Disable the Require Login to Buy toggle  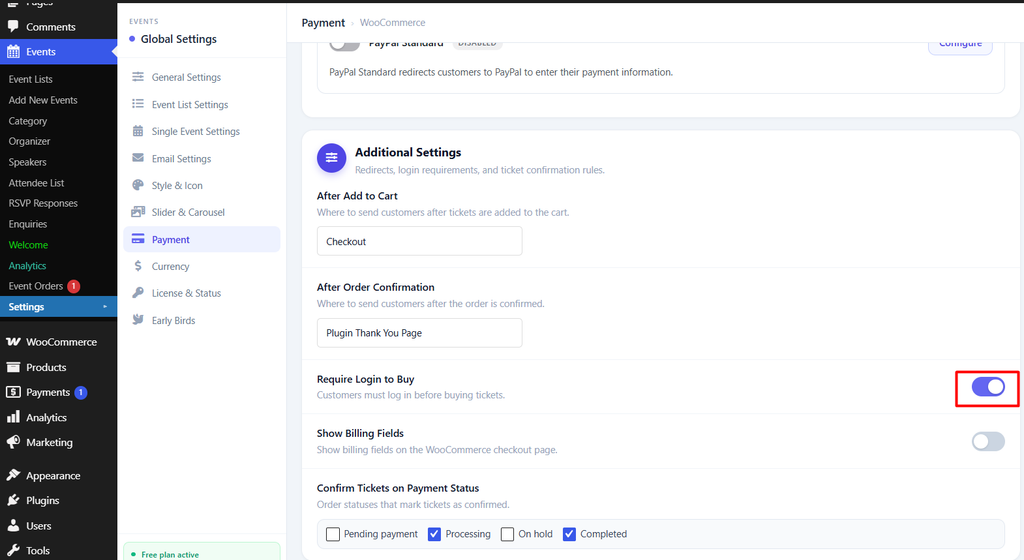click(x=987, y=387)
